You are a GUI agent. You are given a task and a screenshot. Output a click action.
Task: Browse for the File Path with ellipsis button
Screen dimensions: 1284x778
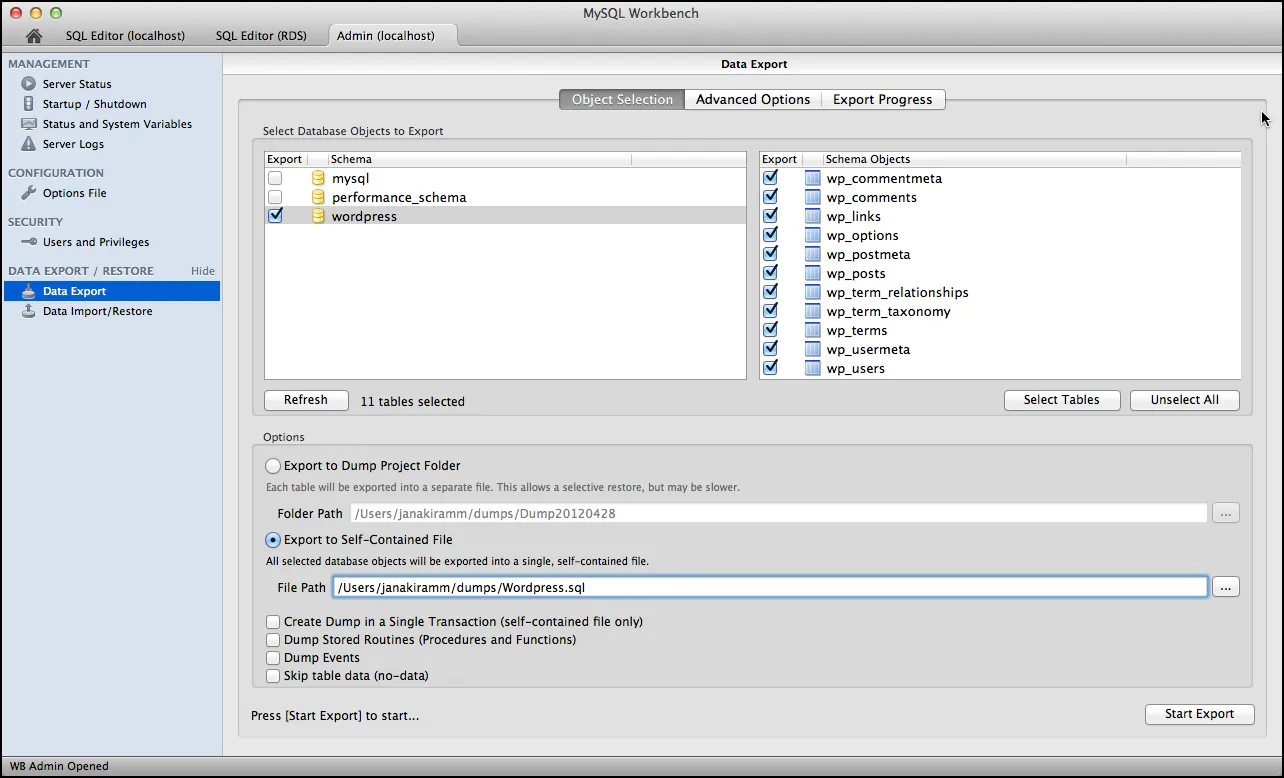coord(1226,587)
